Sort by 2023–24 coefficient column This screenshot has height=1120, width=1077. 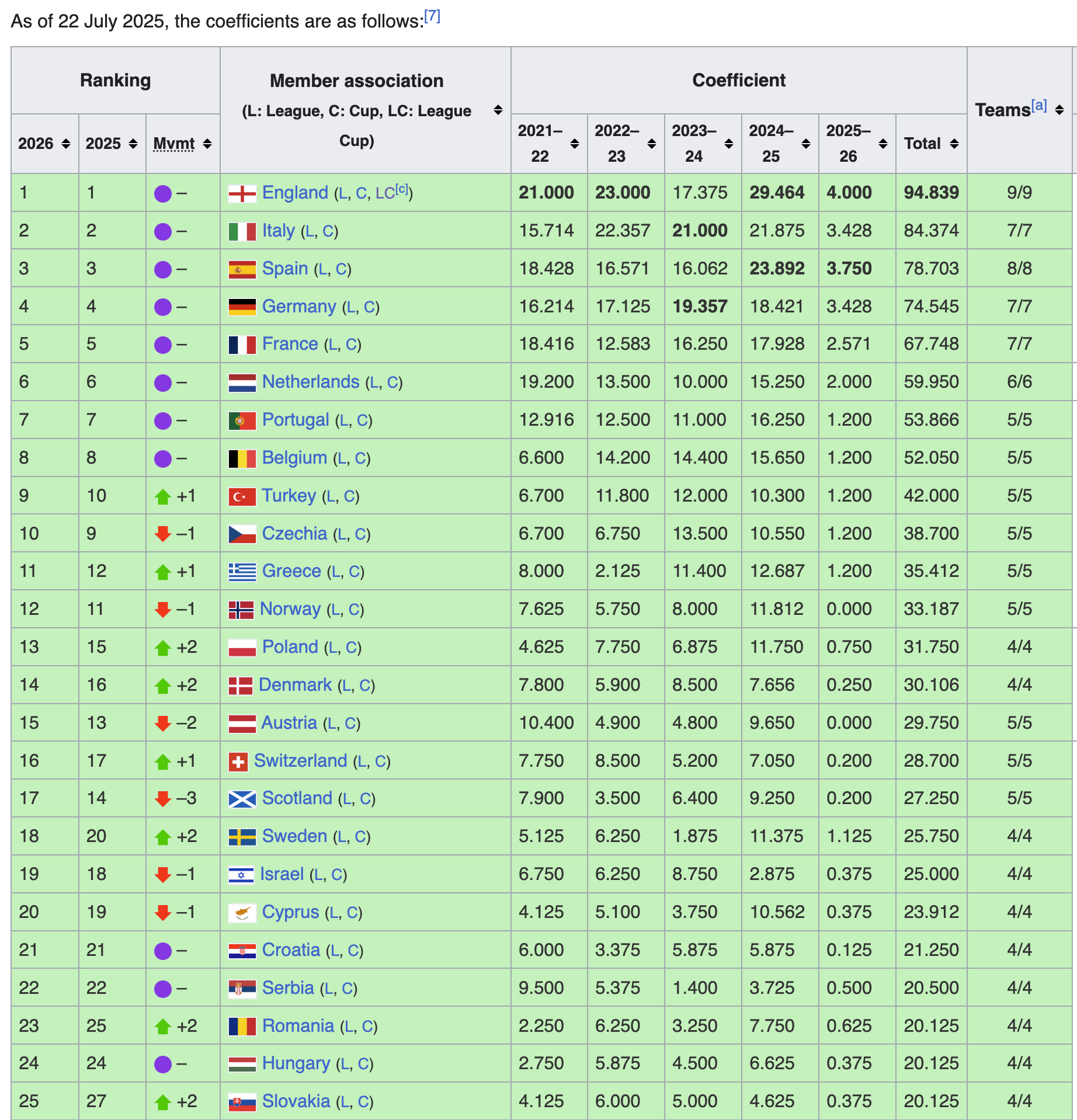click(729, 144)
